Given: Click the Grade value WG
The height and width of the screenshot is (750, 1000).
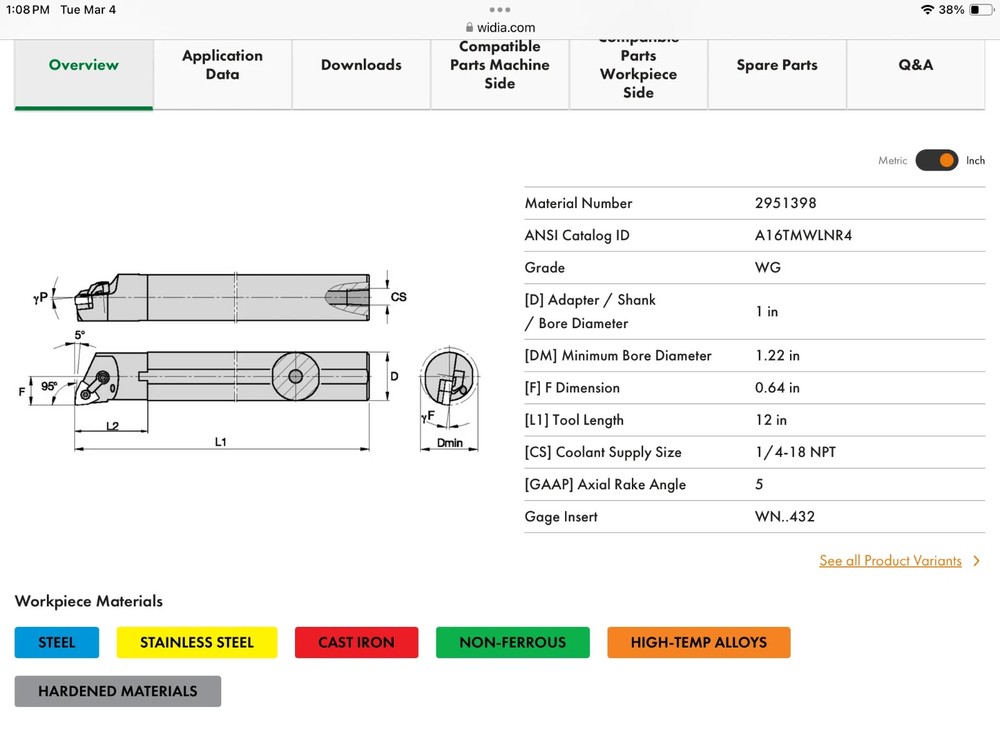Looking at the screenshot, I should (768, 268).
